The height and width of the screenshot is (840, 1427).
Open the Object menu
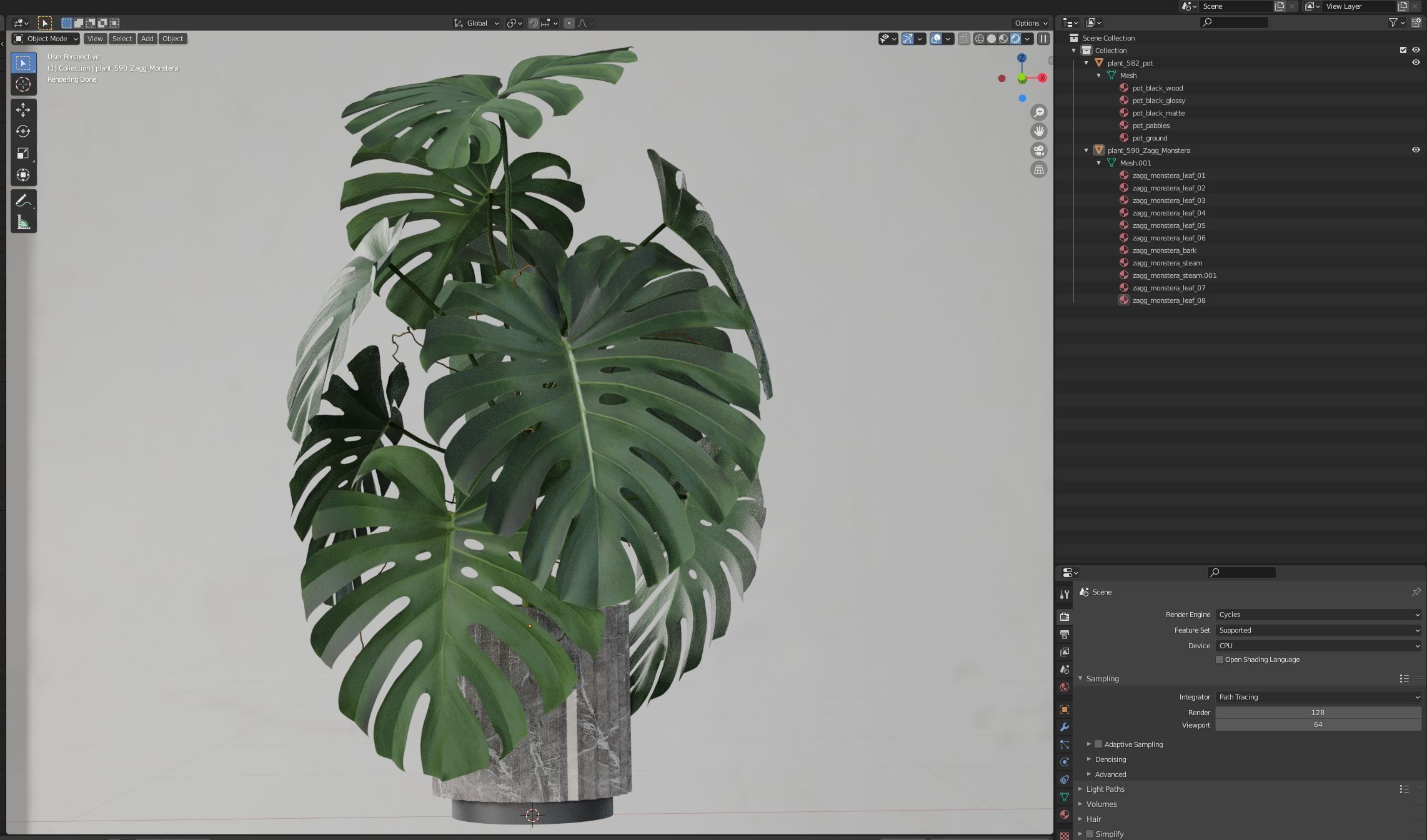pos(172,39)
